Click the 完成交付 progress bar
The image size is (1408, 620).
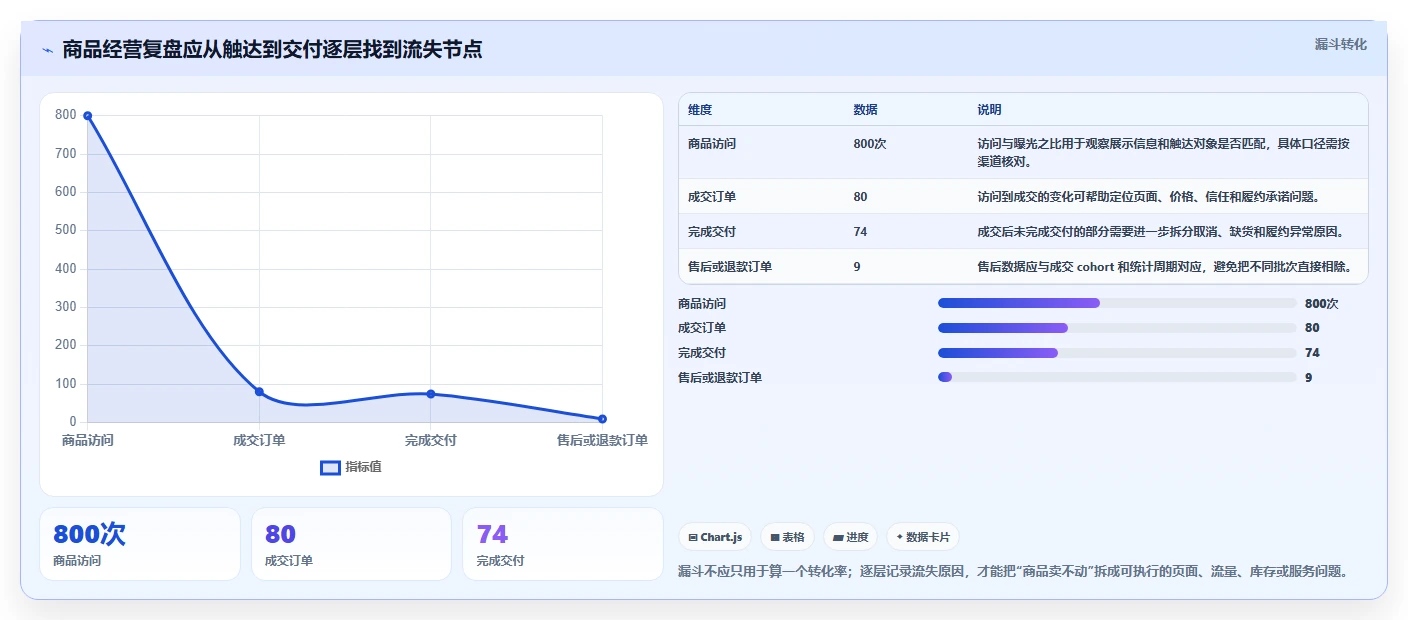(1117, 352)
